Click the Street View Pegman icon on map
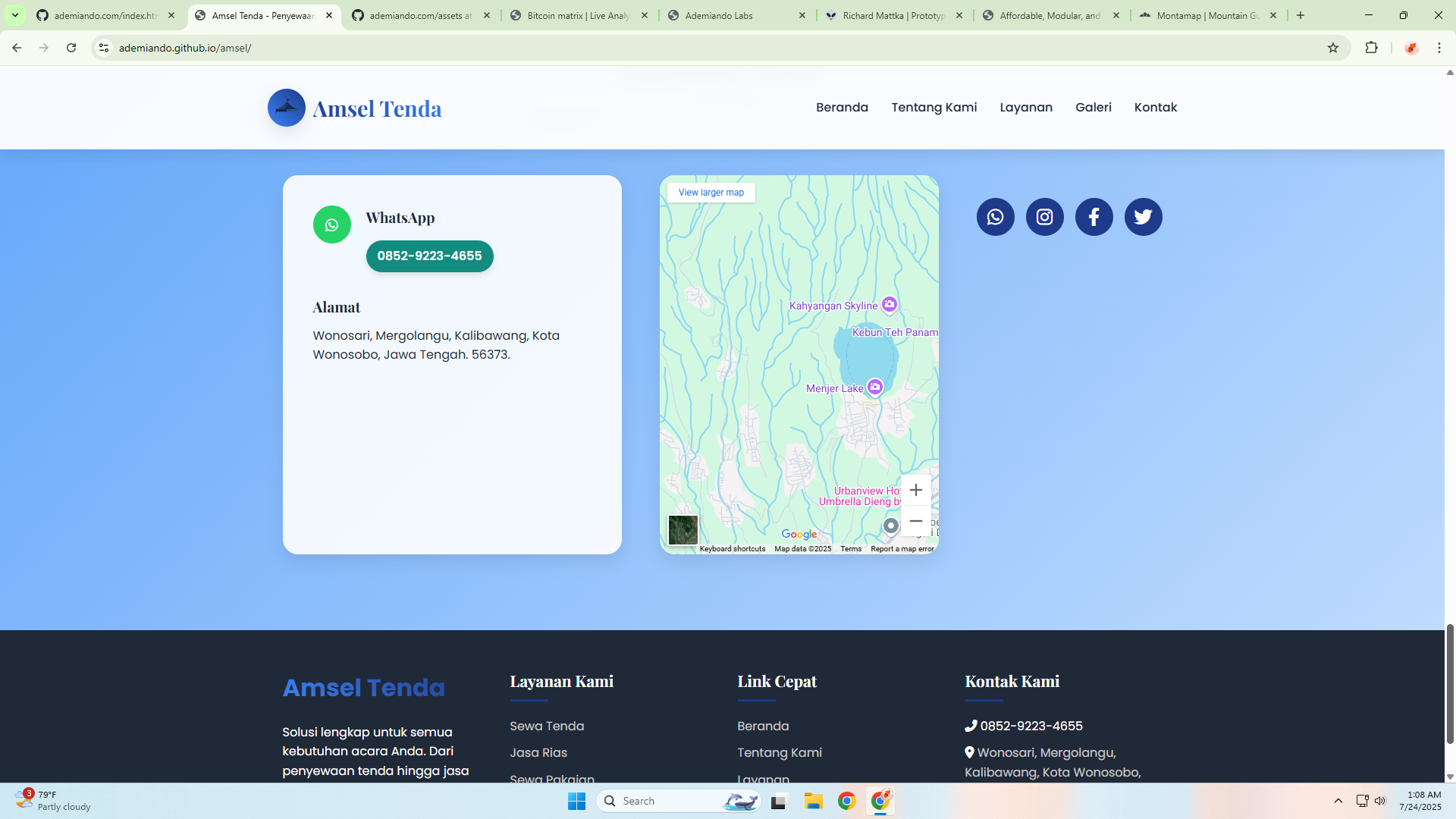1456x819 pixels. (890, 525)
